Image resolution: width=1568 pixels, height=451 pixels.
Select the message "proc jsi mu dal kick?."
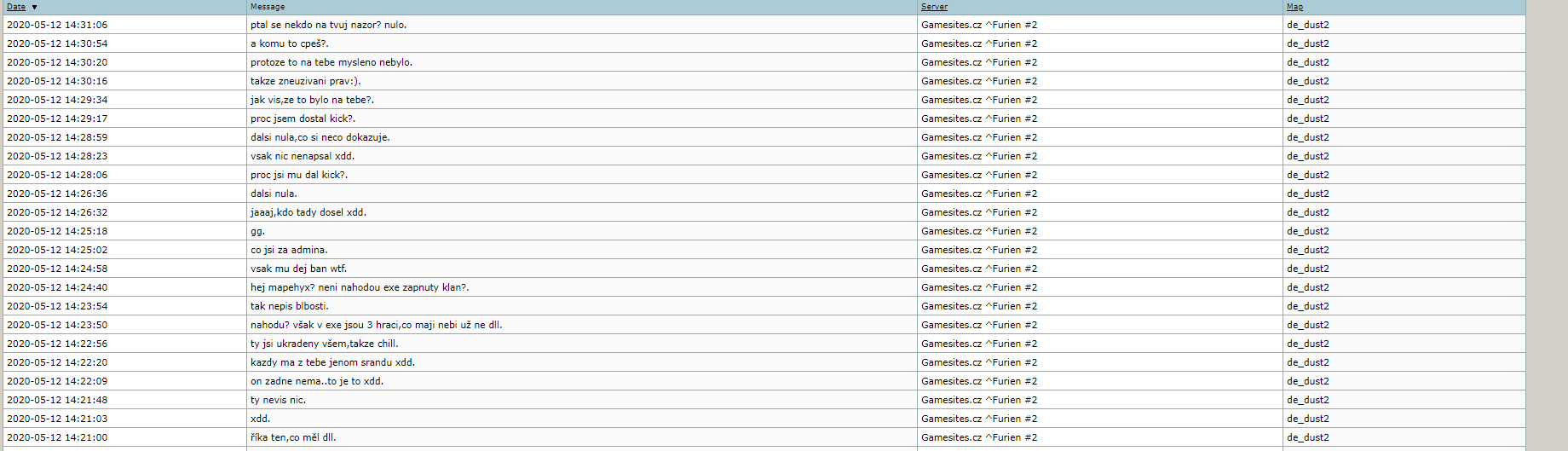(x=298, y=175)
